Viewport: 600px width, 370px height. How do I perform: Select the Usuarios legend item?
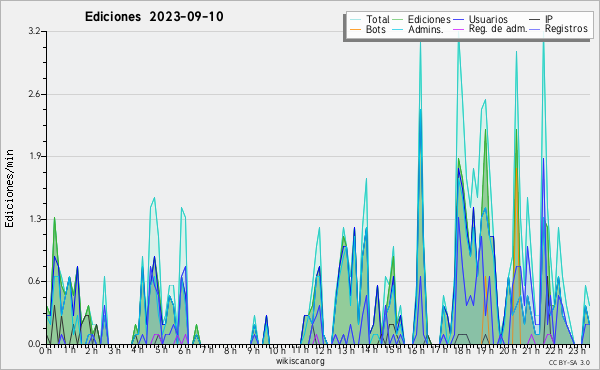(x=488, y=19)
